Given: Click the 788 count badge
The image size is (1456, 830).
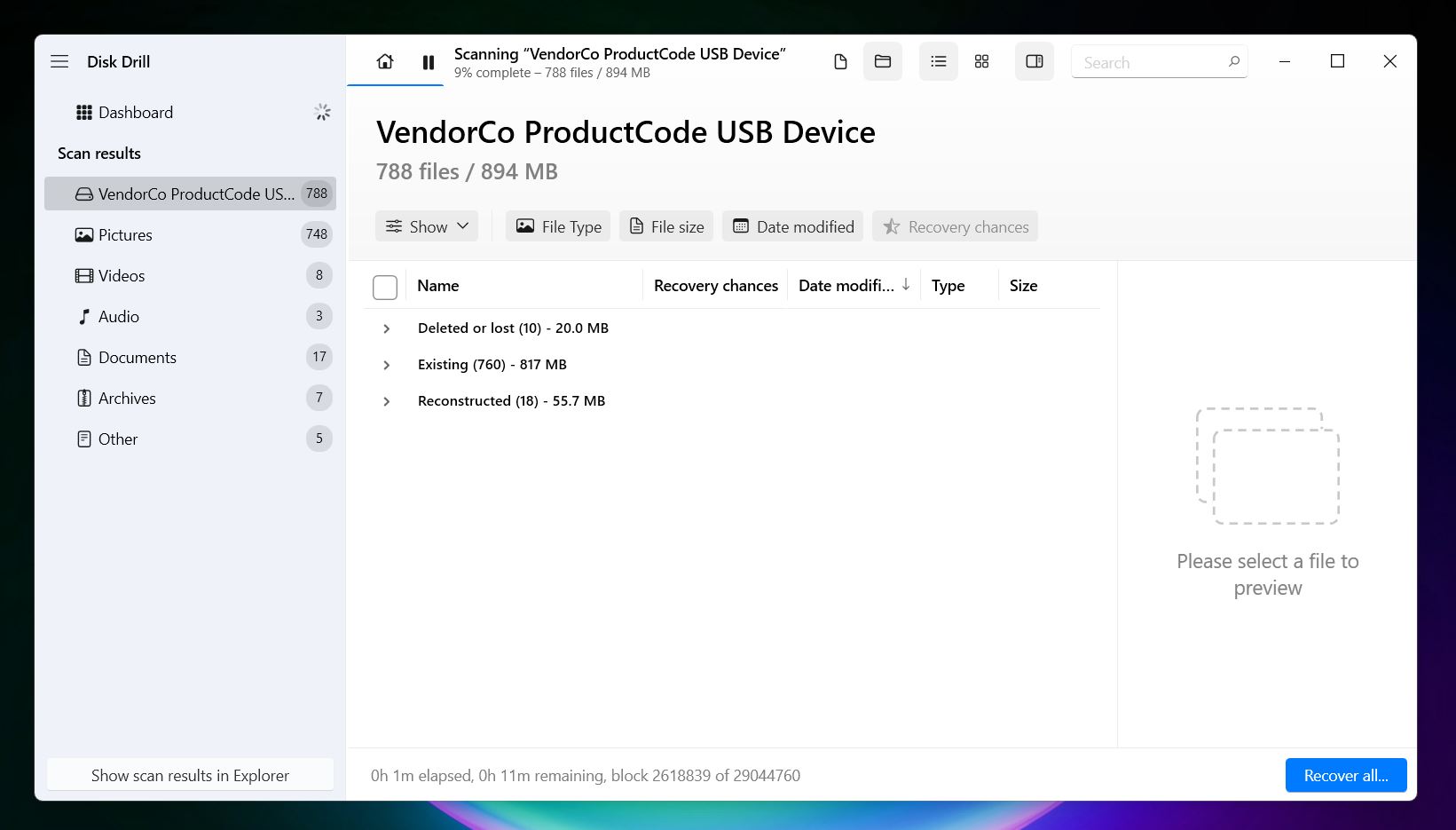Looking at the screenshot, I should pyautogui.click(x=317, y=194).
